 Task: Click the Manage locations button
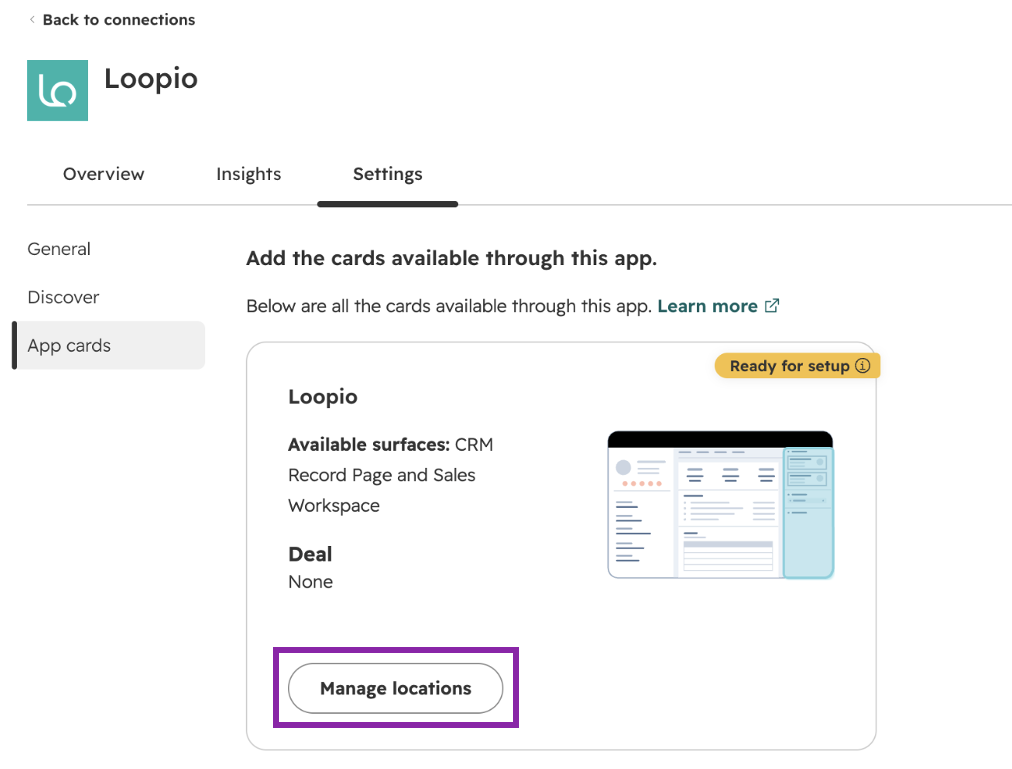click(396, 688)
